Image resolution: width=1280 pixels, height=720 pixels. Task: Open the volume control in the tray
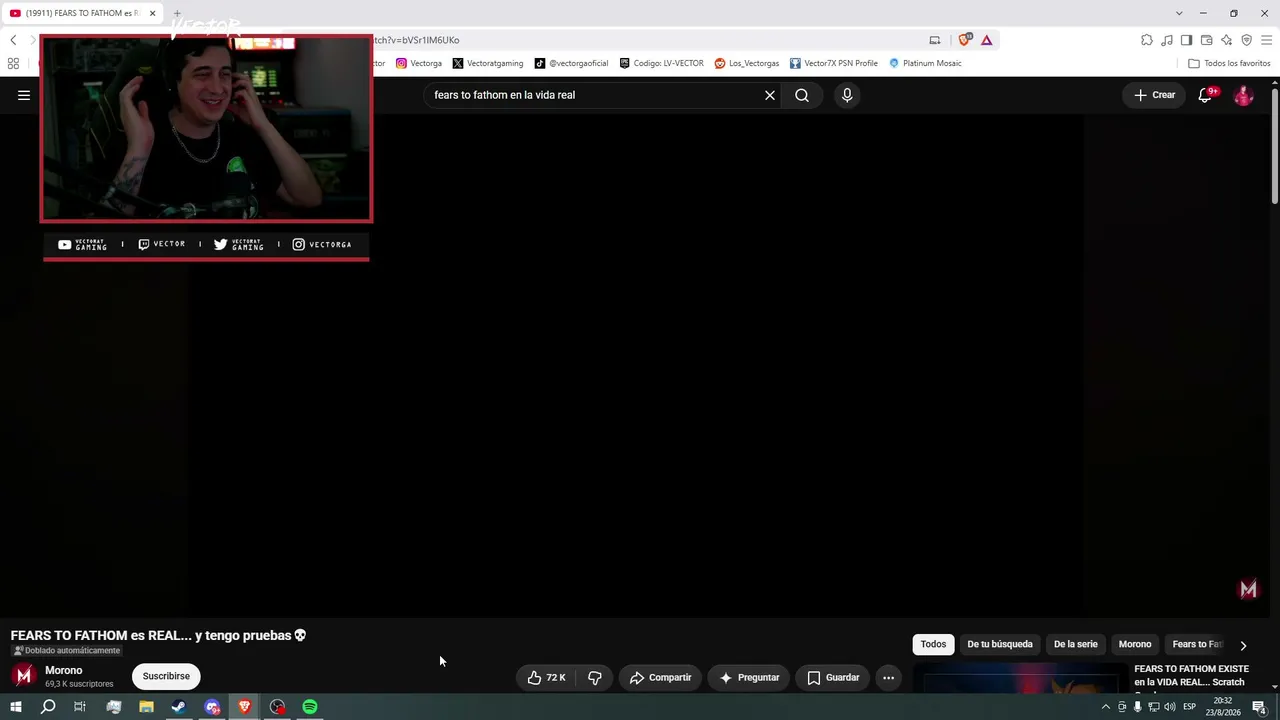(1170, 707)
